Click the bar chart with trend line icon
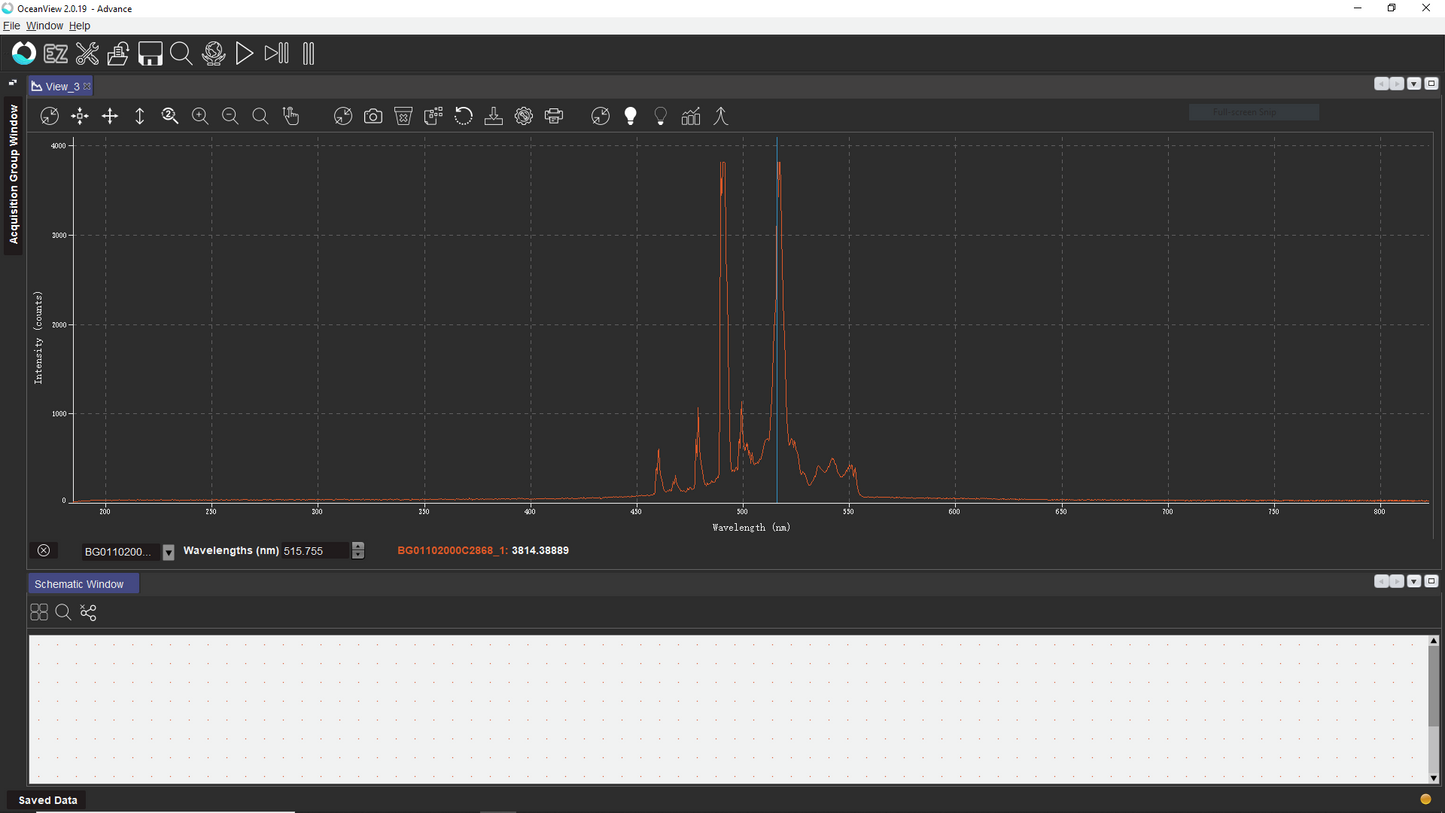The image size is (1445, 813). [691, 117]
